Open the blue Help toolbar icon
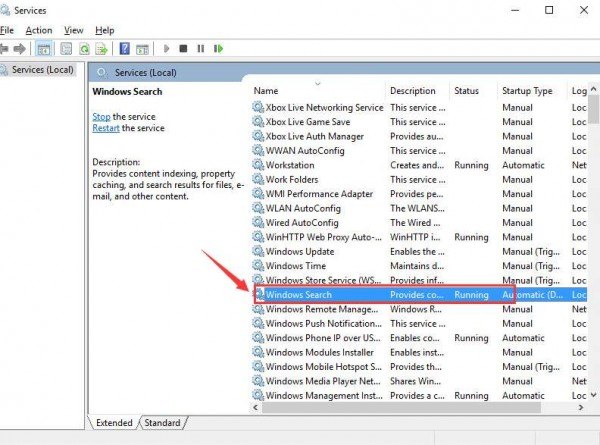The image size is (600, 445). click(x=124, y=49)
